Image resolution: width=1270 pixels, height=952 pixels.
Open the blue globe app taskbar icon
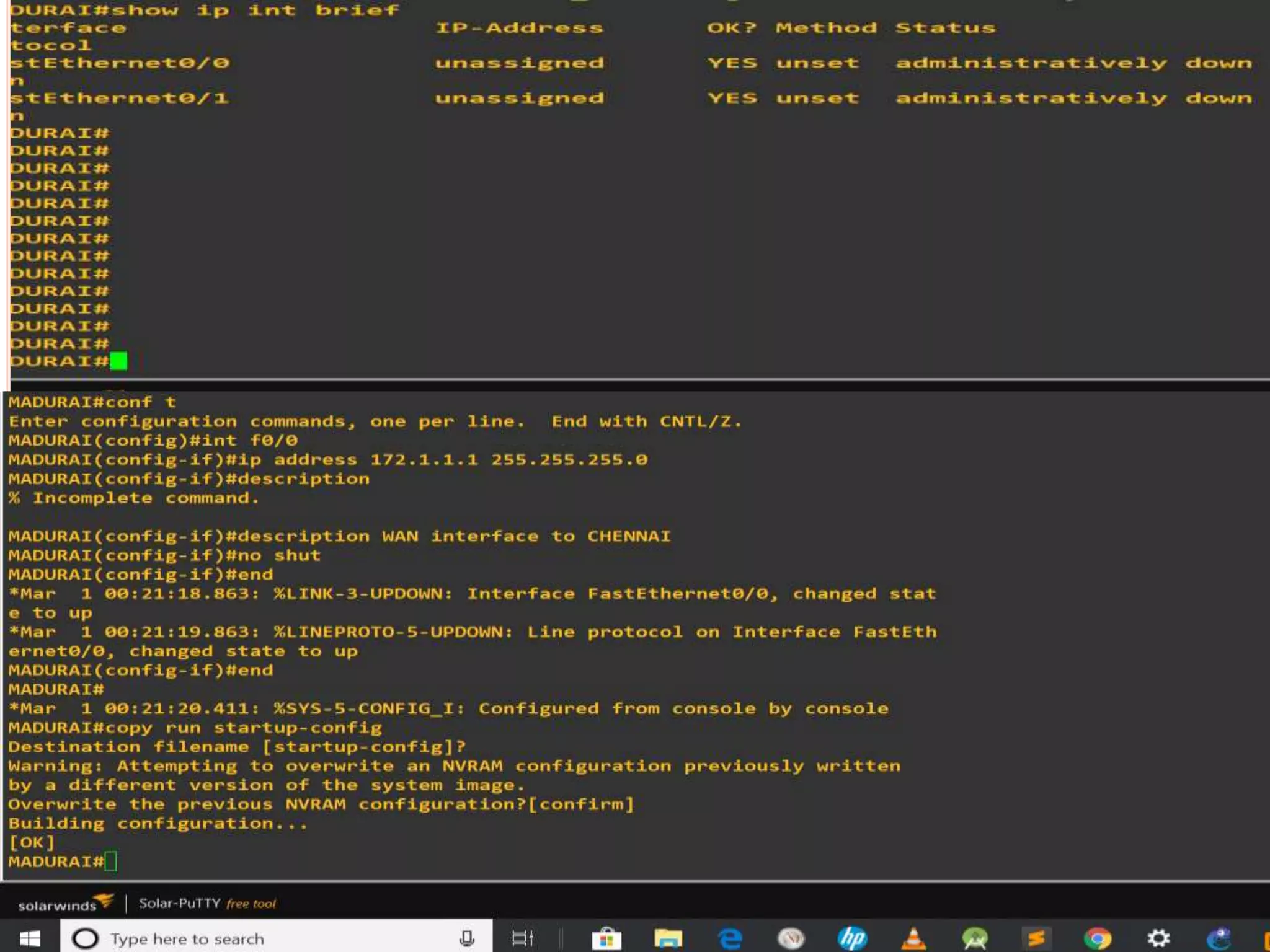1219,938
